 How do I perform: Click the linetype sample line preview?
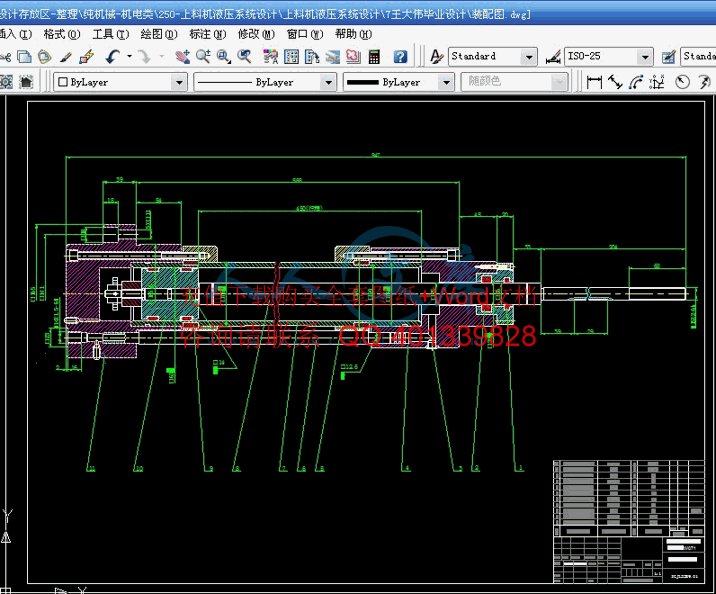click(225, 82)
